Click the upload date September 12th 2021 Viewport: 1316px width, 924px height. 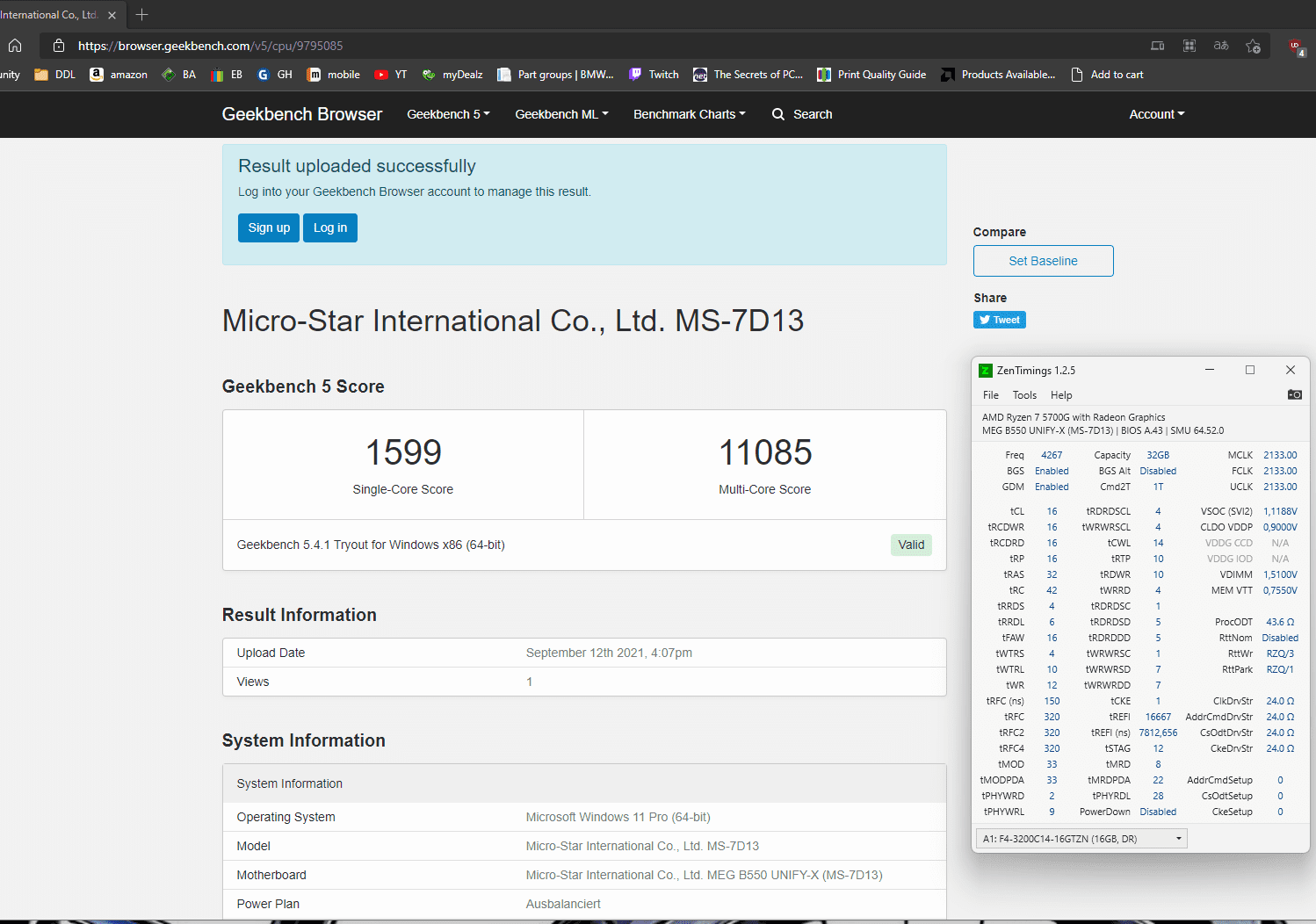pos(609,653)
